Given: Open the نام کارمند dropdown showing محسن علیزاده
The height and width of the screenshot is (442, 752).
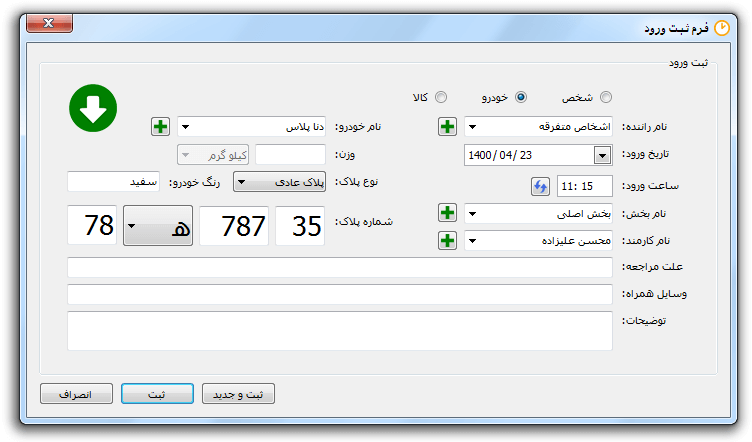Looking at the screenshot, I should pos(538,241).
